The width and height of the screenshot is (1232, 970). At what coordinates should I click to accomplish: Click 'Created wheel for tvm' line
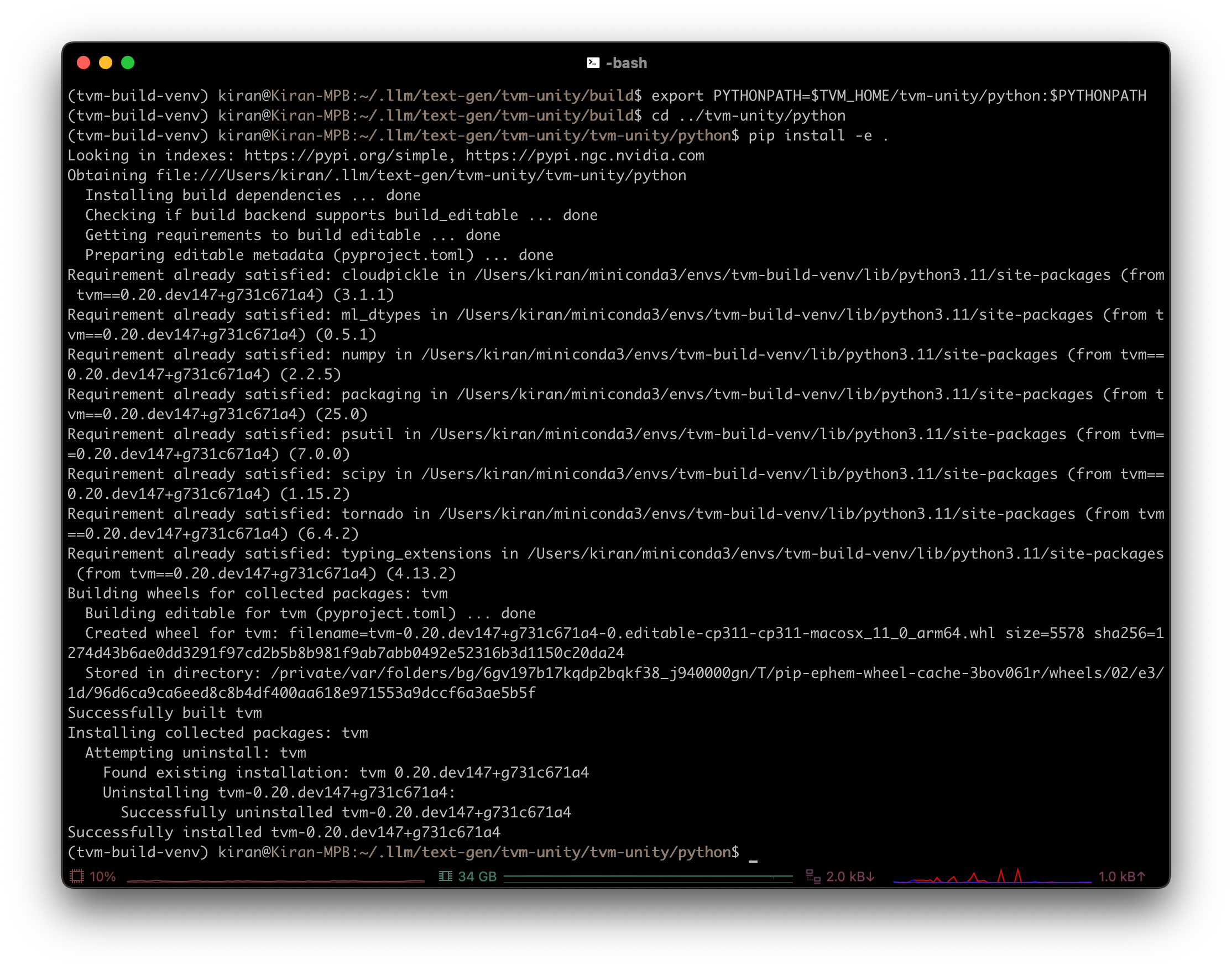tap(624, 633)
